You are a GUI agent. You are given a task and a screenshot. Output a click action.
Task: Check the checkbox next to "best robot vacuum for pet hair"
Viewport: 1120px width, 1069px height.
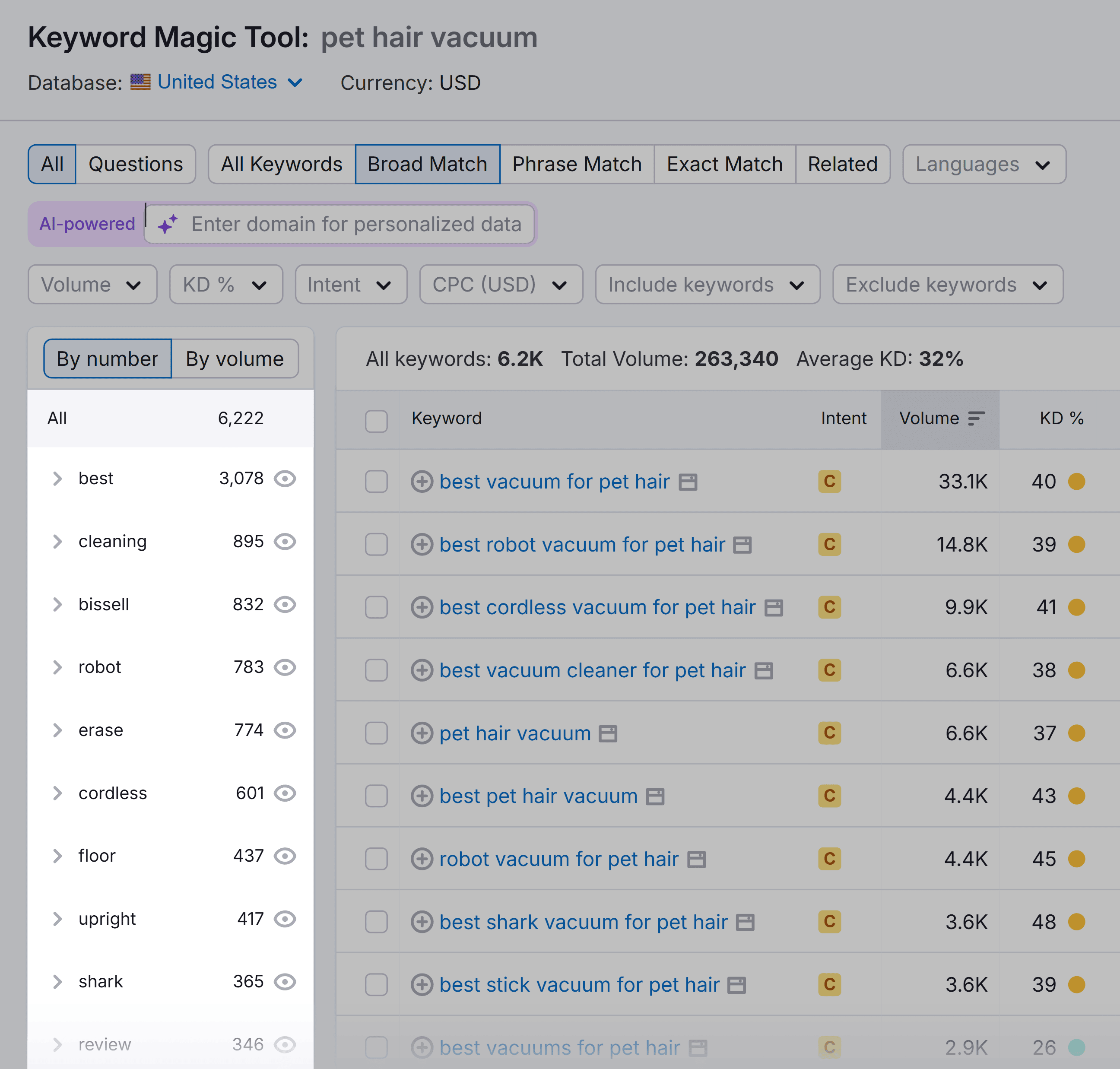[376, 545]
